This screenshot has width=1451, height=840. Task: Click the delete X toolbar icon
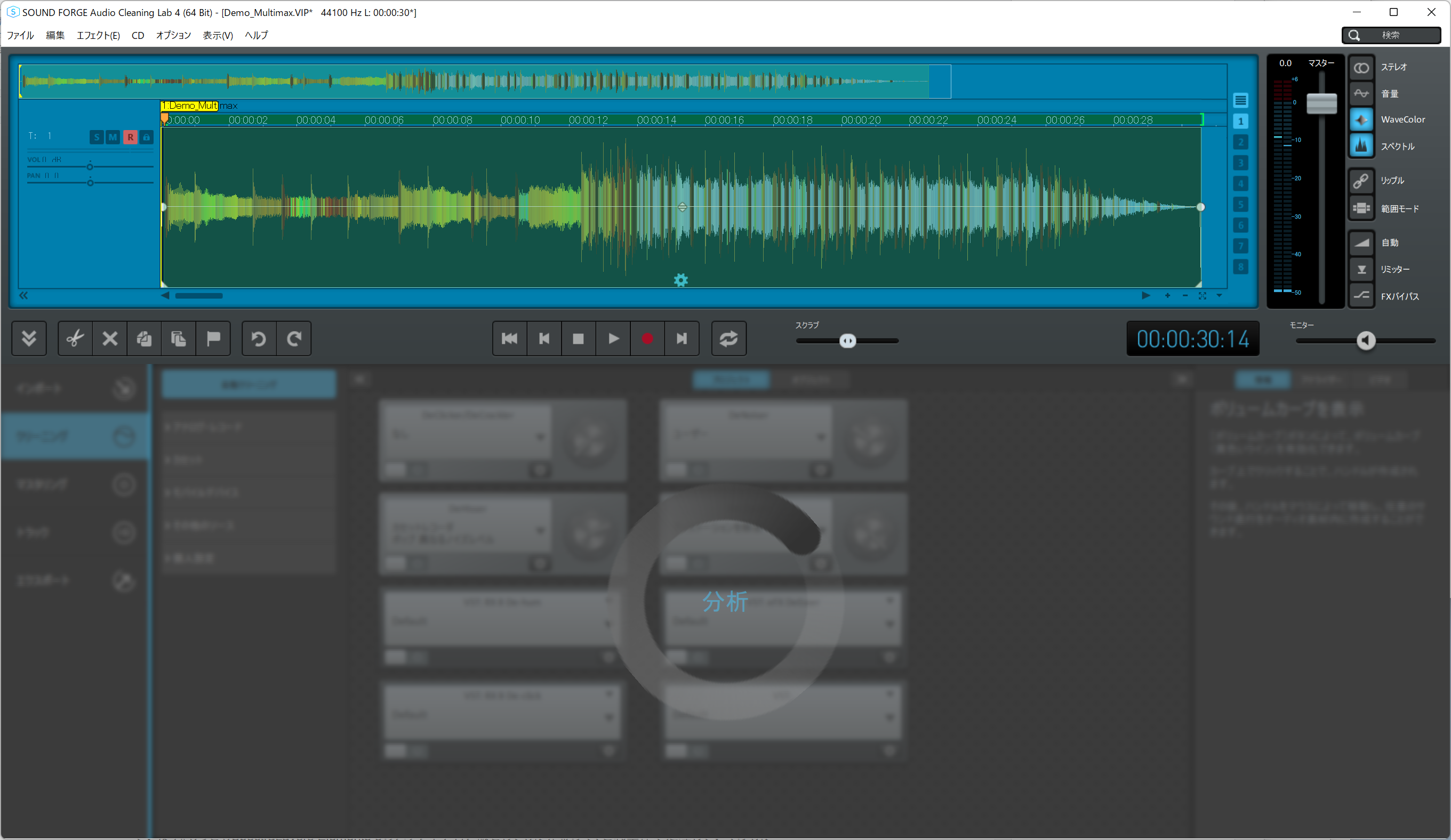pyautogui.click(x=109, y=338)
